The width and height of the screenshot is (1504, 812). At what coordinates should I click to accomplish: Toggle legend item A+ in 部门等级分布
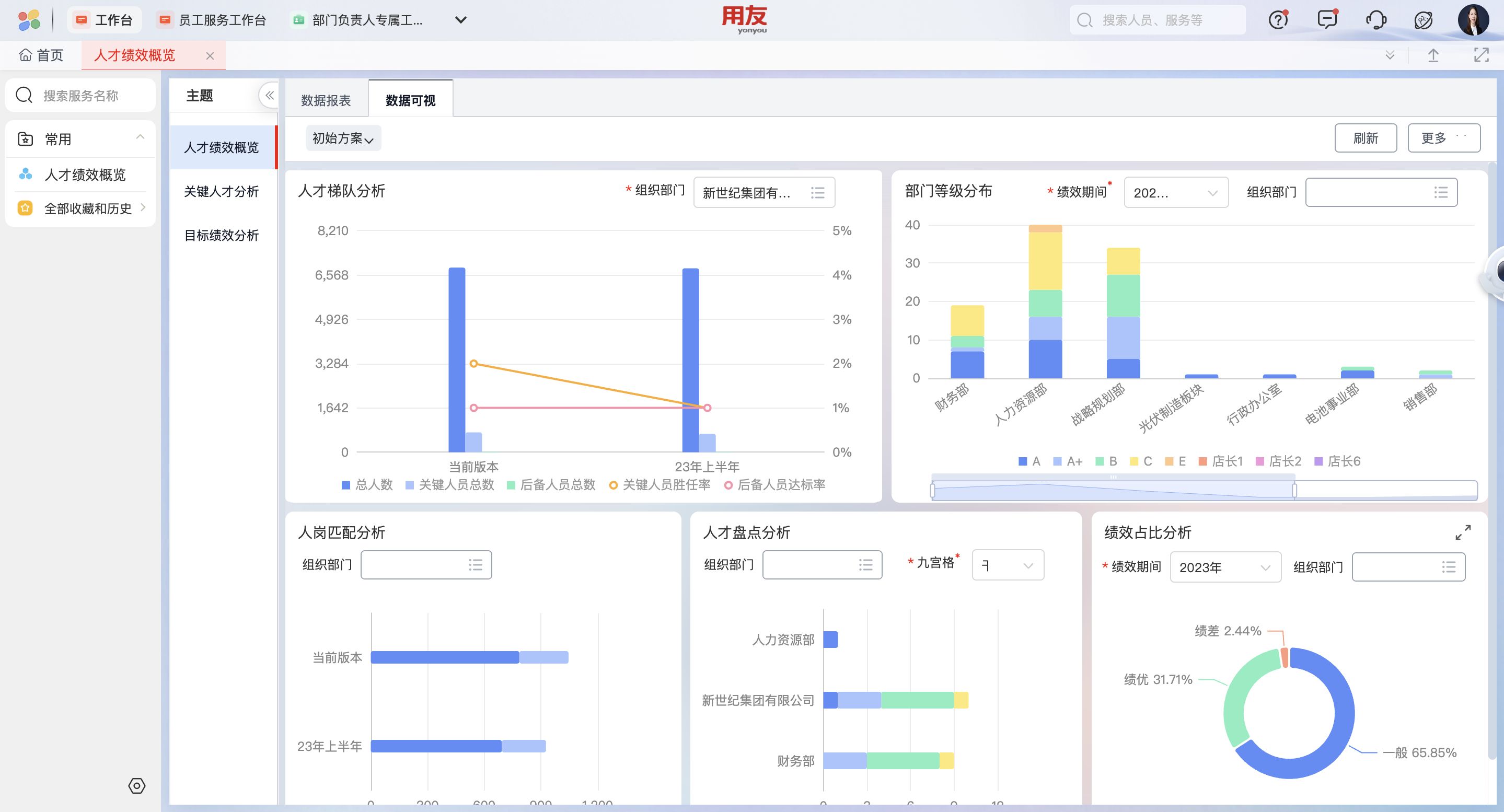point(1068,461)
